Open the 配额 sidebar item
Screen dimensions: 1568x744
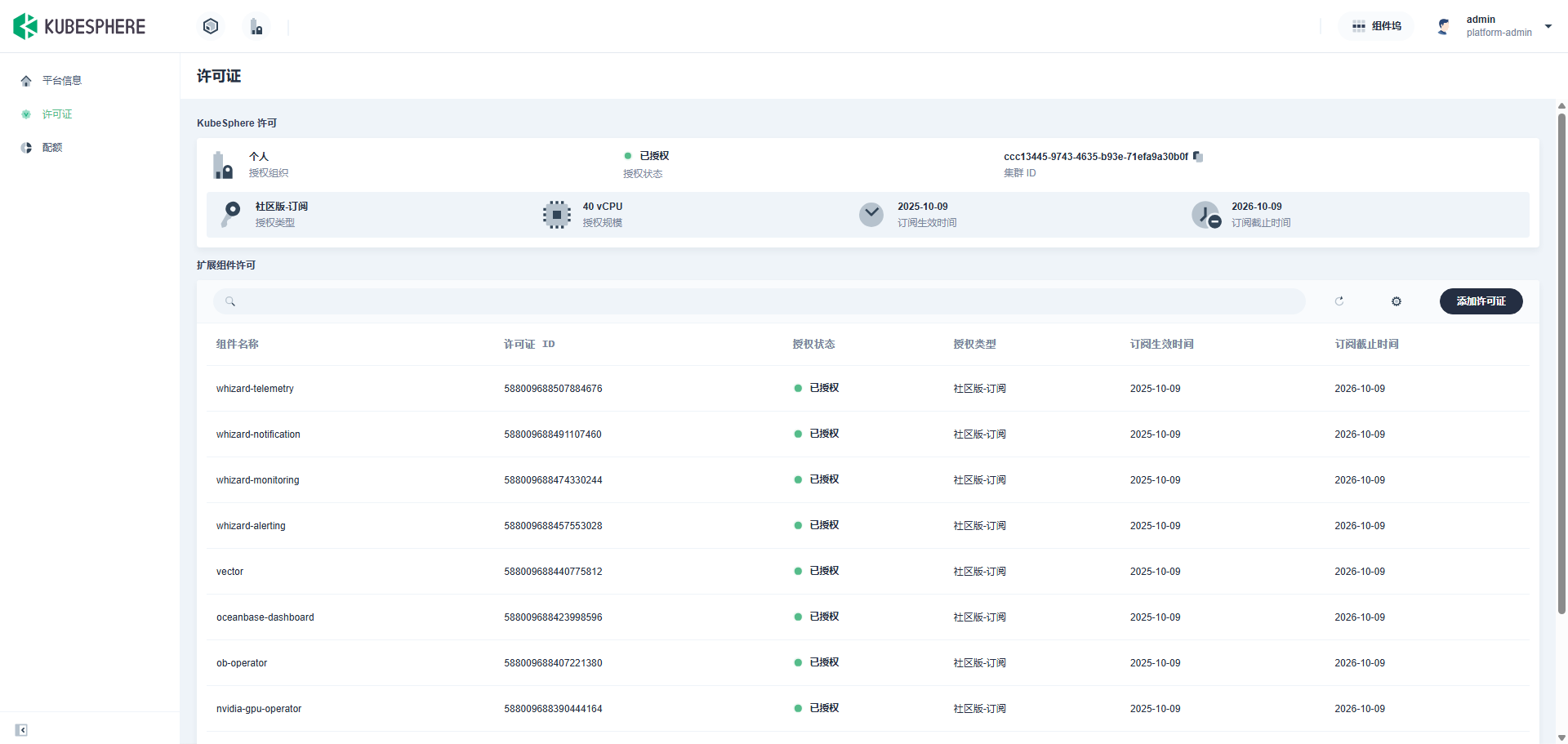pyautogui.click(x=52, y=147)
